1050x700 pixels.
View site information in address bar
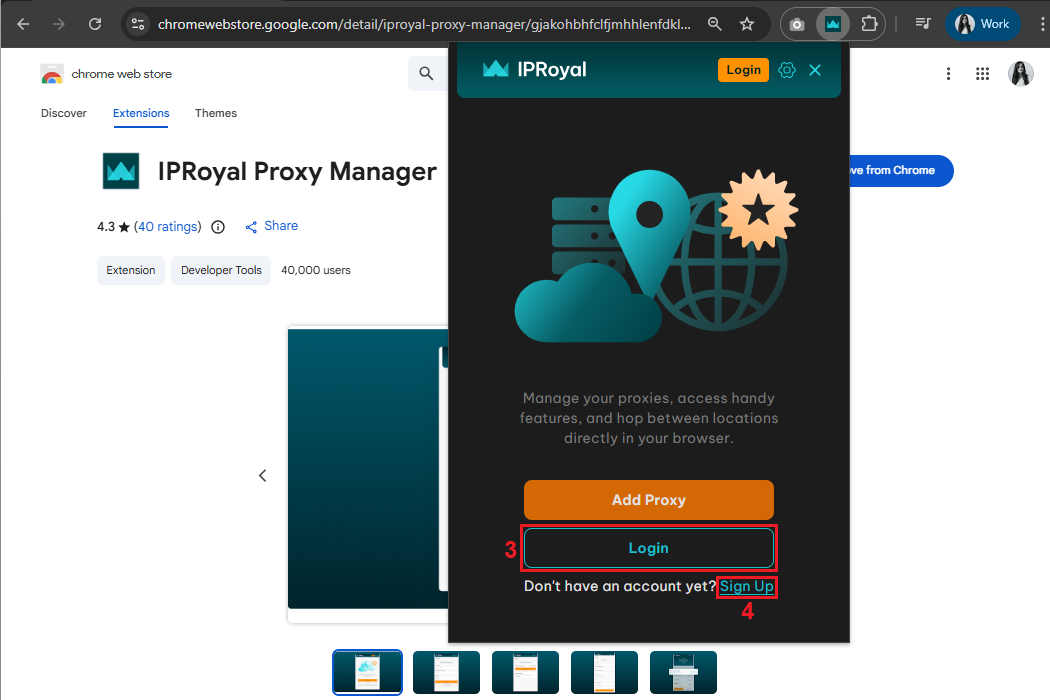click(x=138, y=24)
